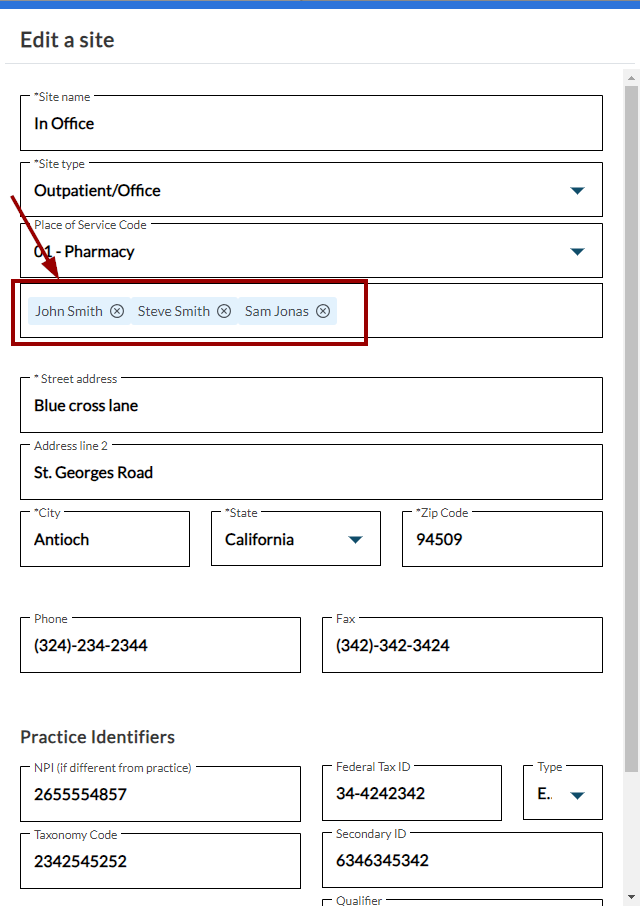The width and height of the screenshot is (640, 906).
Task: Focus the Address line 2 field
Action: 311,472
